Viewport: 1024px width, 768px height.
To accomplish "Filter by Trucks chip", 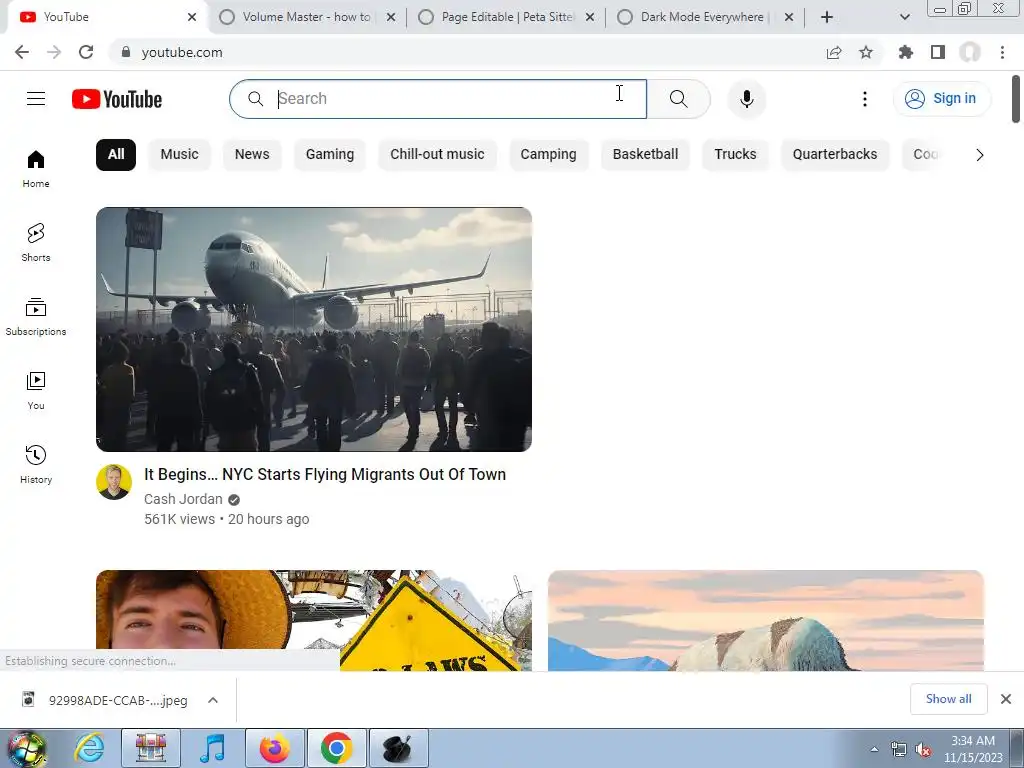I will pyautogui.click(x=735, y=155).
